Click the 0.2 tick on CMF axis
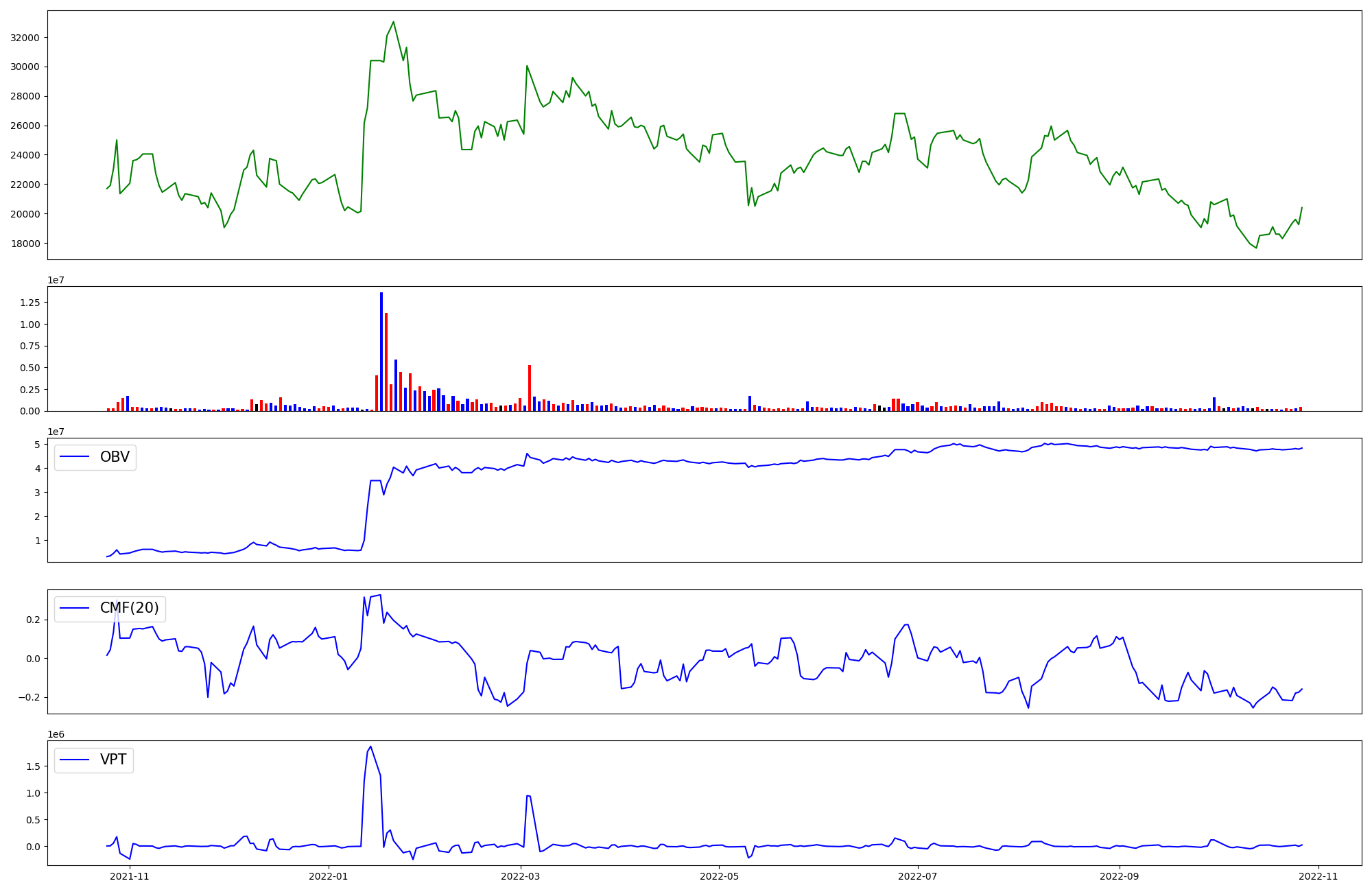The width and height of the screenshot is (1372, 892). 33,620
